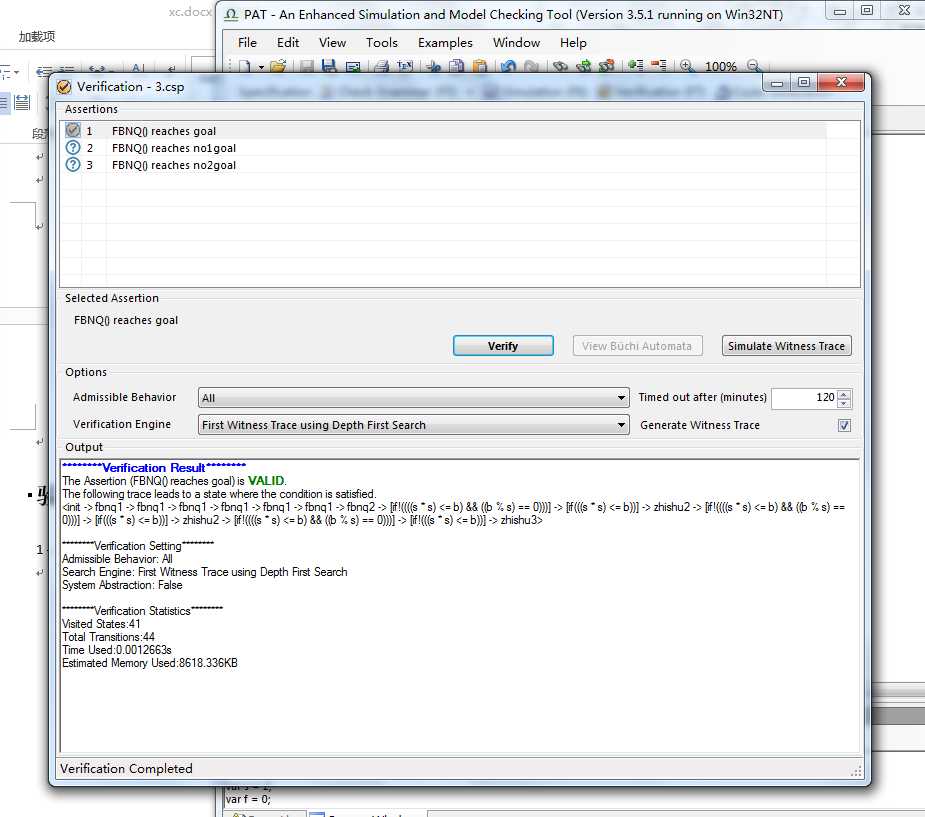The height and width of the screenshot is (817, 925).
Task: Click the Verification Completed status text
Action: (x=126, y=769)
